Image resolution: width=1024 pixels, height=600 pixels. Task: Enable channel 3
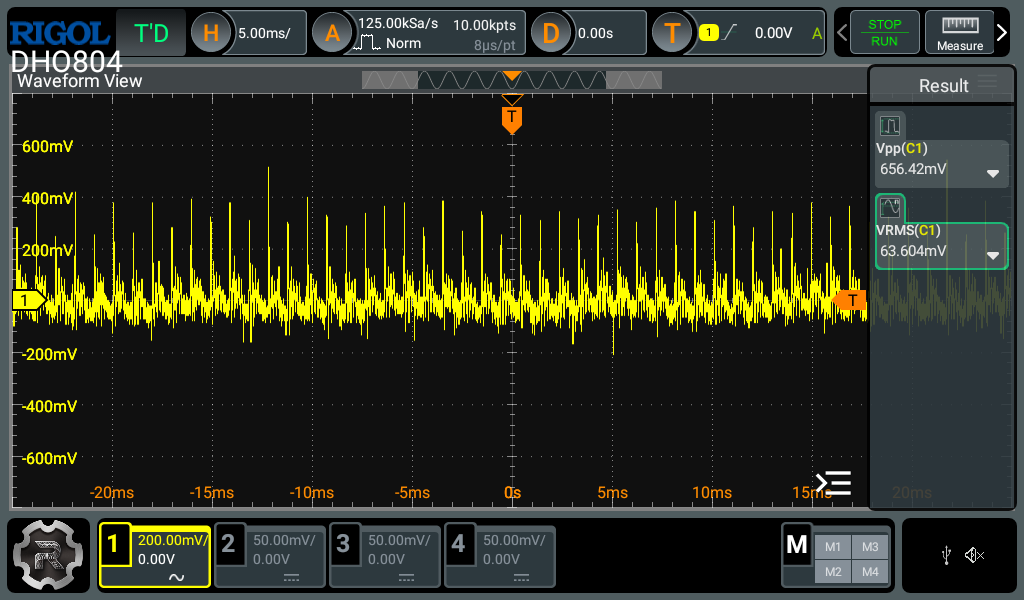tap(385, 556)
